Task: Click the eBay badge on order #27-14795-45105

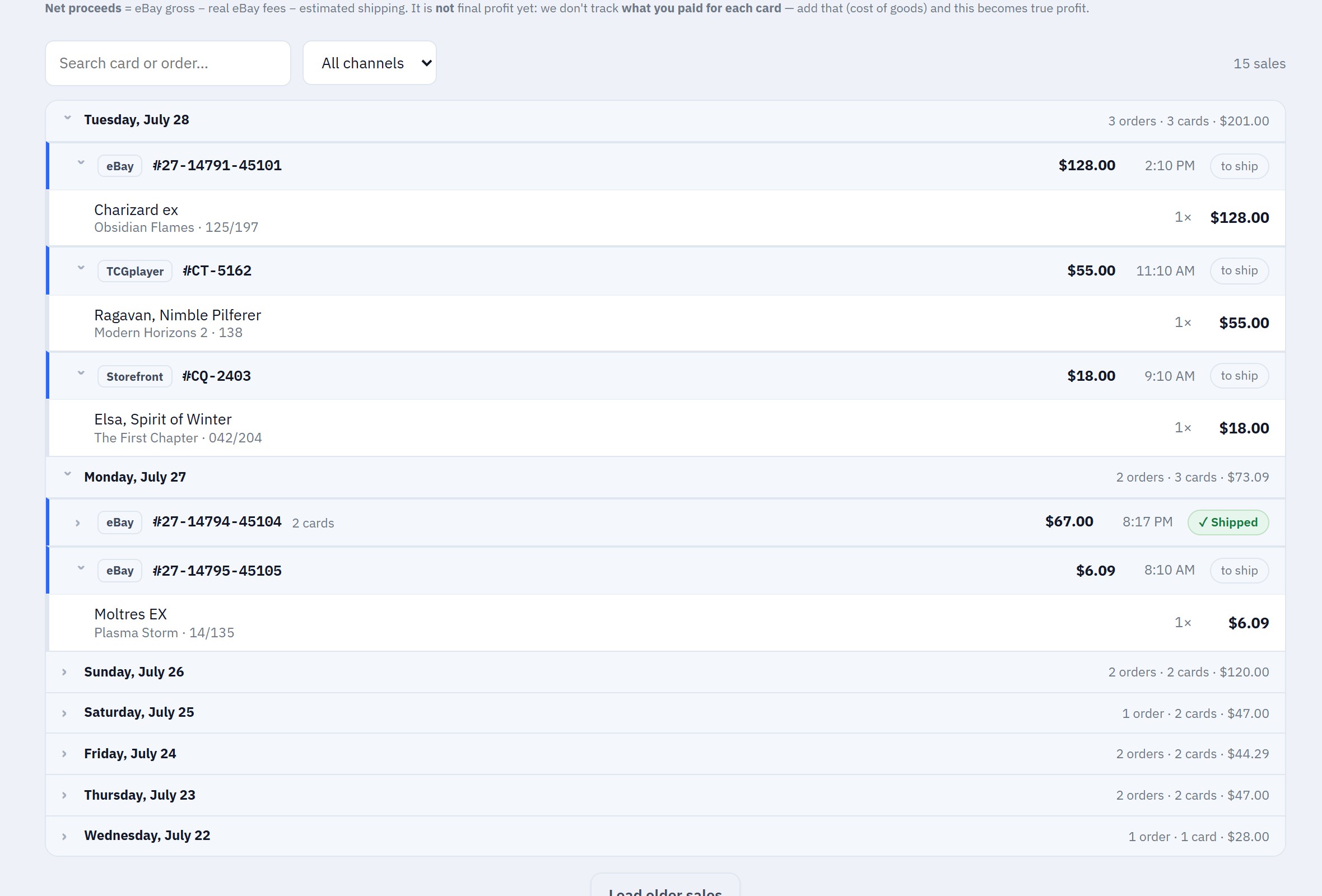Action: click(x=119, y=571)
